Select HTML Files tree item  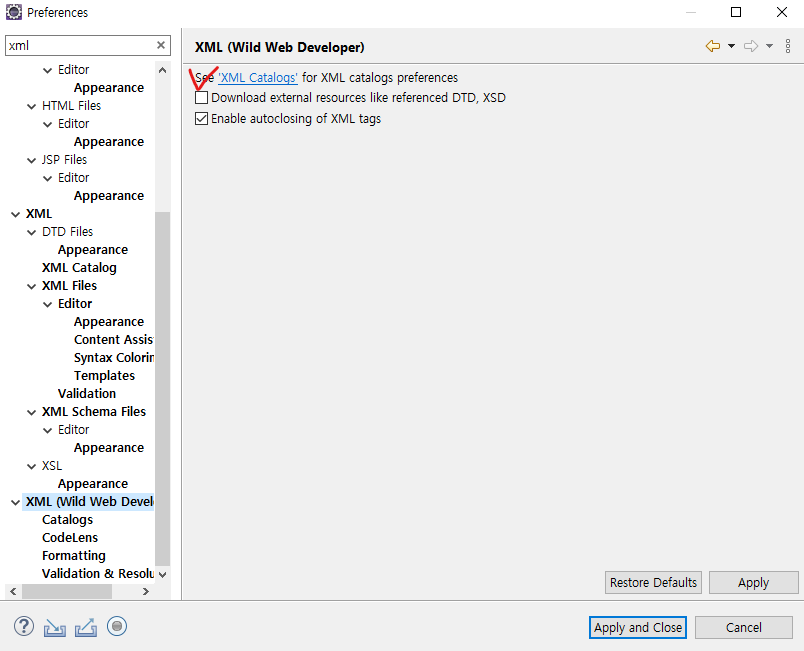point(71,106)
